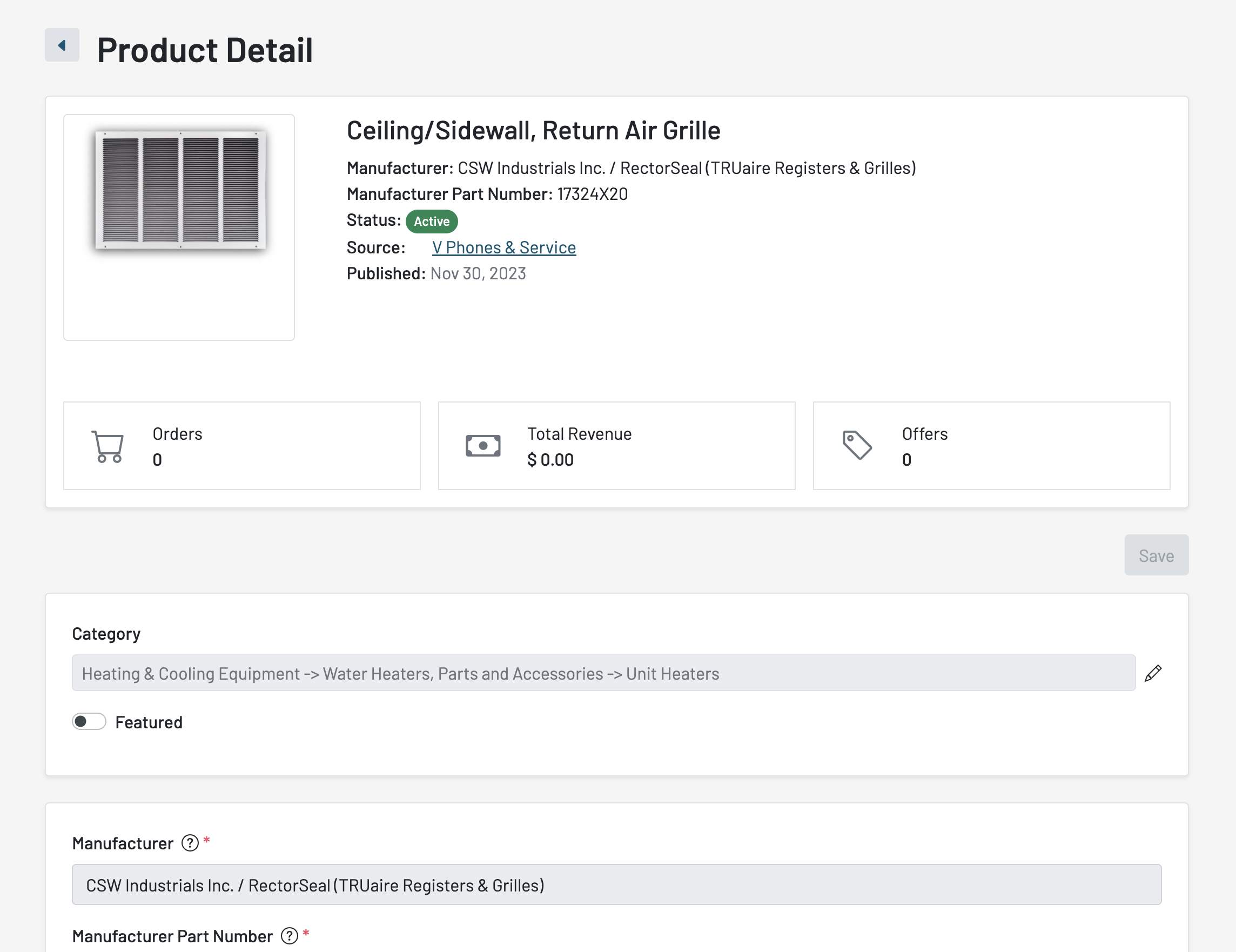Viewport: 1236px width, 952px height.
Task: Click the Orders shopping cart icon
Action: [108, 446]
